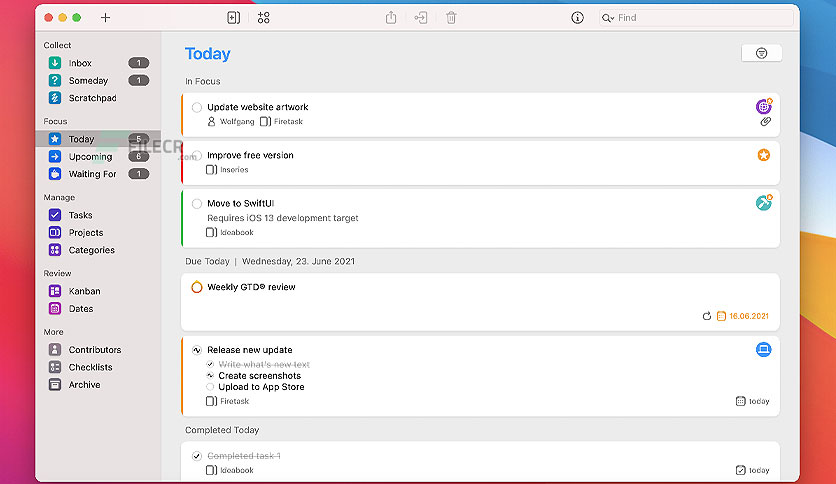Image resolution: width=836 pixels, height=484 pixels.
Task: Click the move-to toolbar icon
Action: (x=421, y=18)
